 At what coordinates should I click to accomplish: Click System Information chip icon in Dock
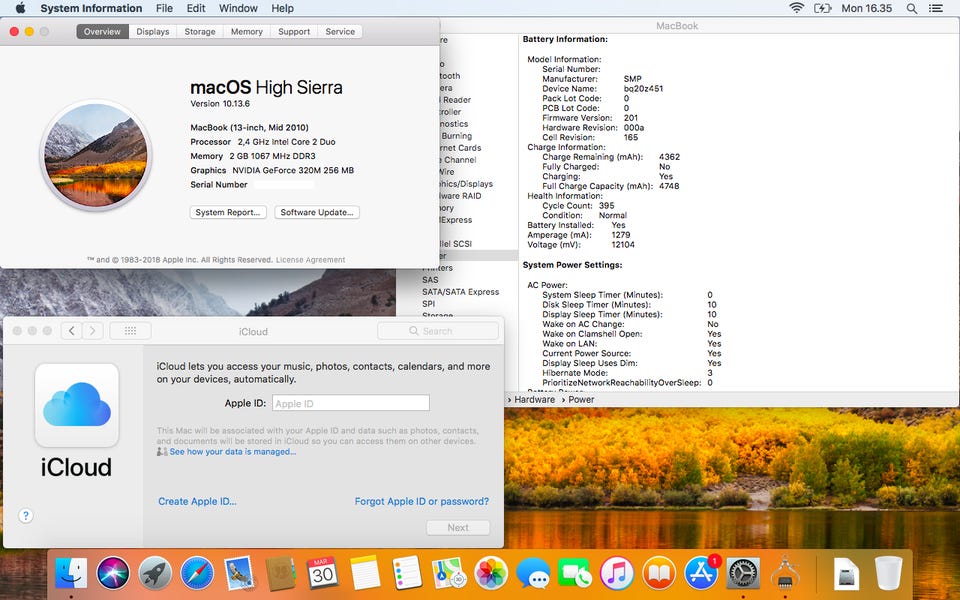pos(785,574)
